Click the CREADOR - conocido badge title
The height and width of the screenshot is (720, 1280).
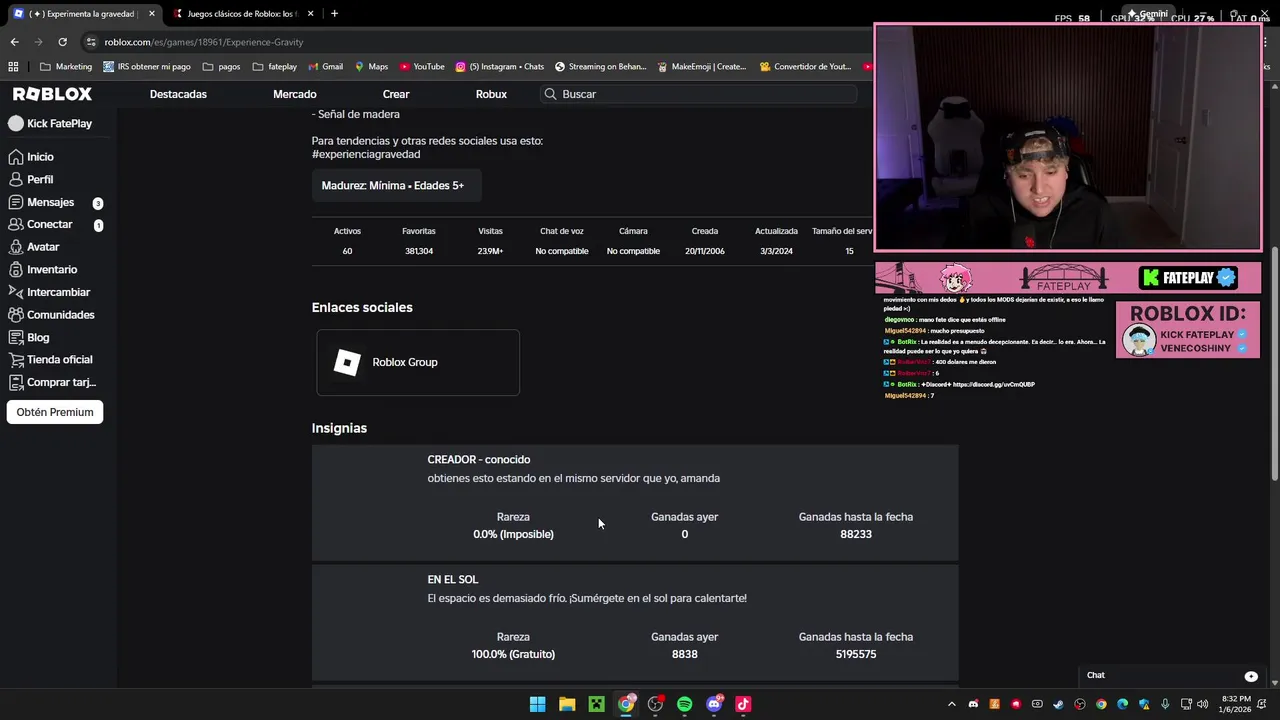click(479, 460)
